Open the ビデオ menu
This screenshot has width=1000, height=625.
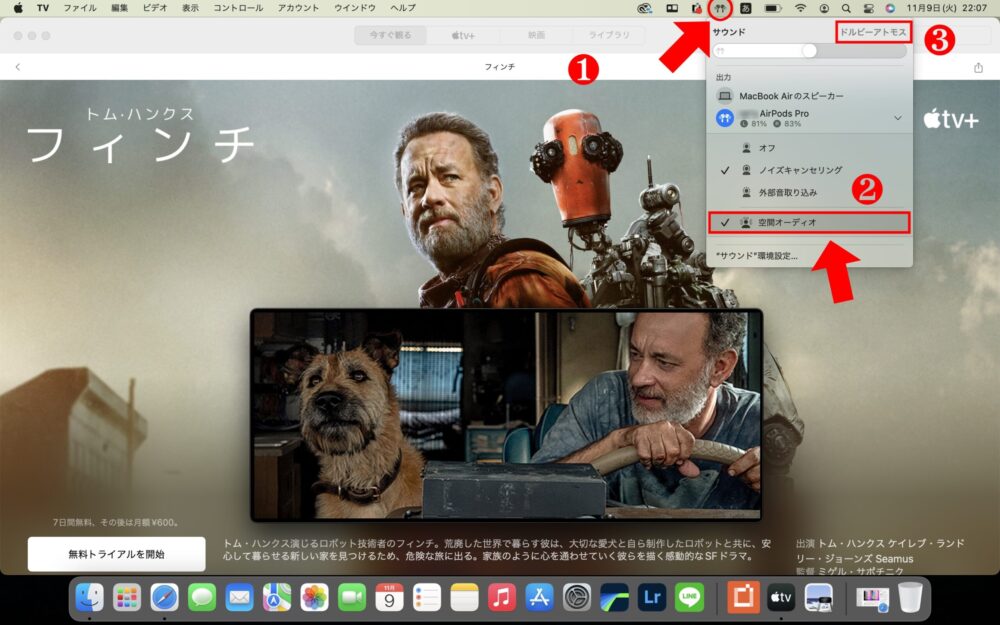point(155,8)
